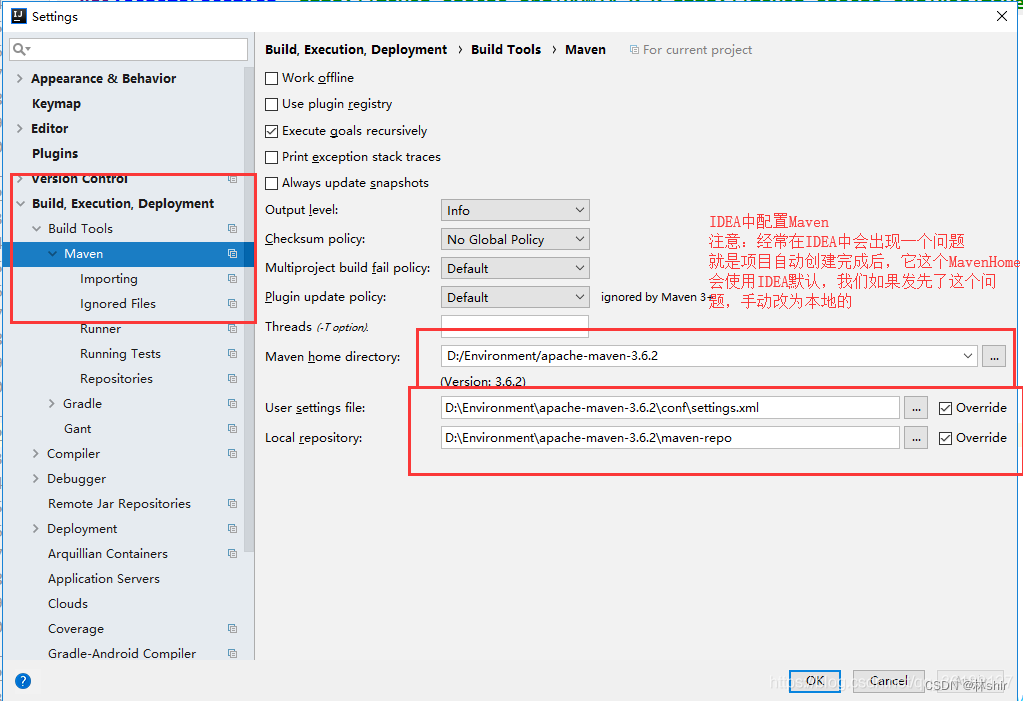Screen dimensions: 1023x701
Task: Enable Print exception stack traces
Action: coord(271,157)
